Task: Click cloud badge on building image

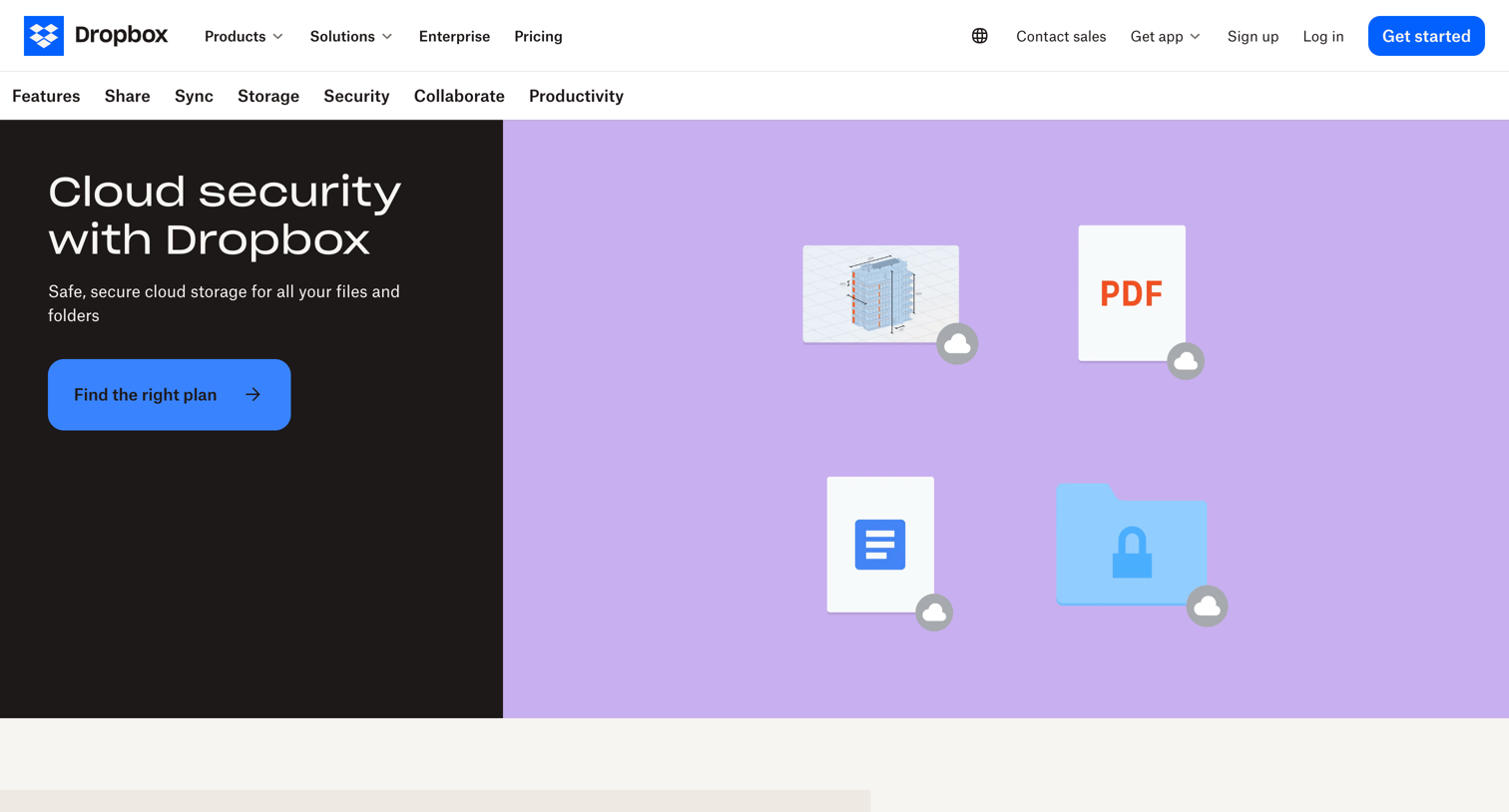Action: point(957,344)
